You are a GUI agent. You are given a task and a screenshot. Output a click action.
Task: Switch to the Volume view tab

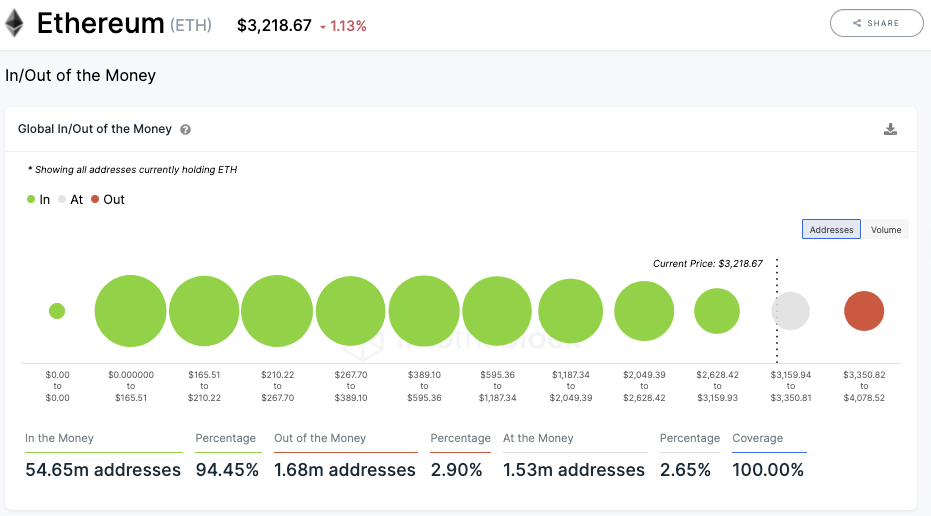coord(886,229)
